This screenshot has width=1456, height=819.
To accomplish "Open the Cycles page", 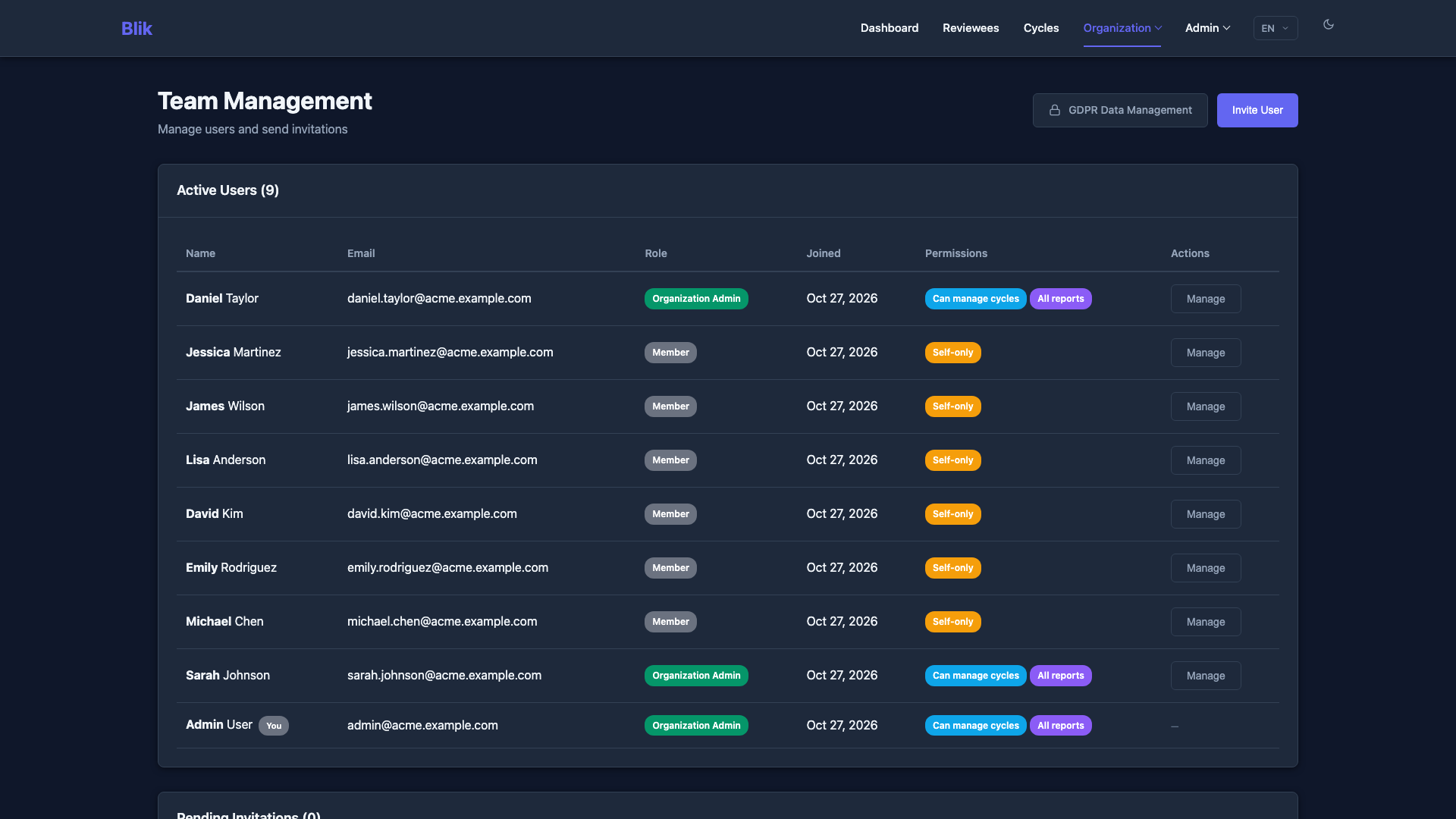I will 1040,28.
